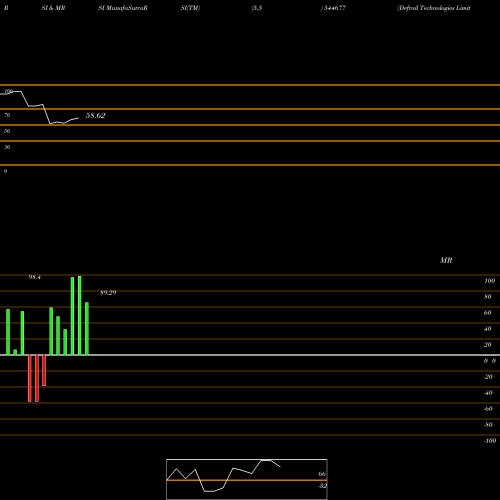Image resolution: width=500 pixels, height=500 pixels.
Task: Click the MR axis label -20
Action: [488, 377]
